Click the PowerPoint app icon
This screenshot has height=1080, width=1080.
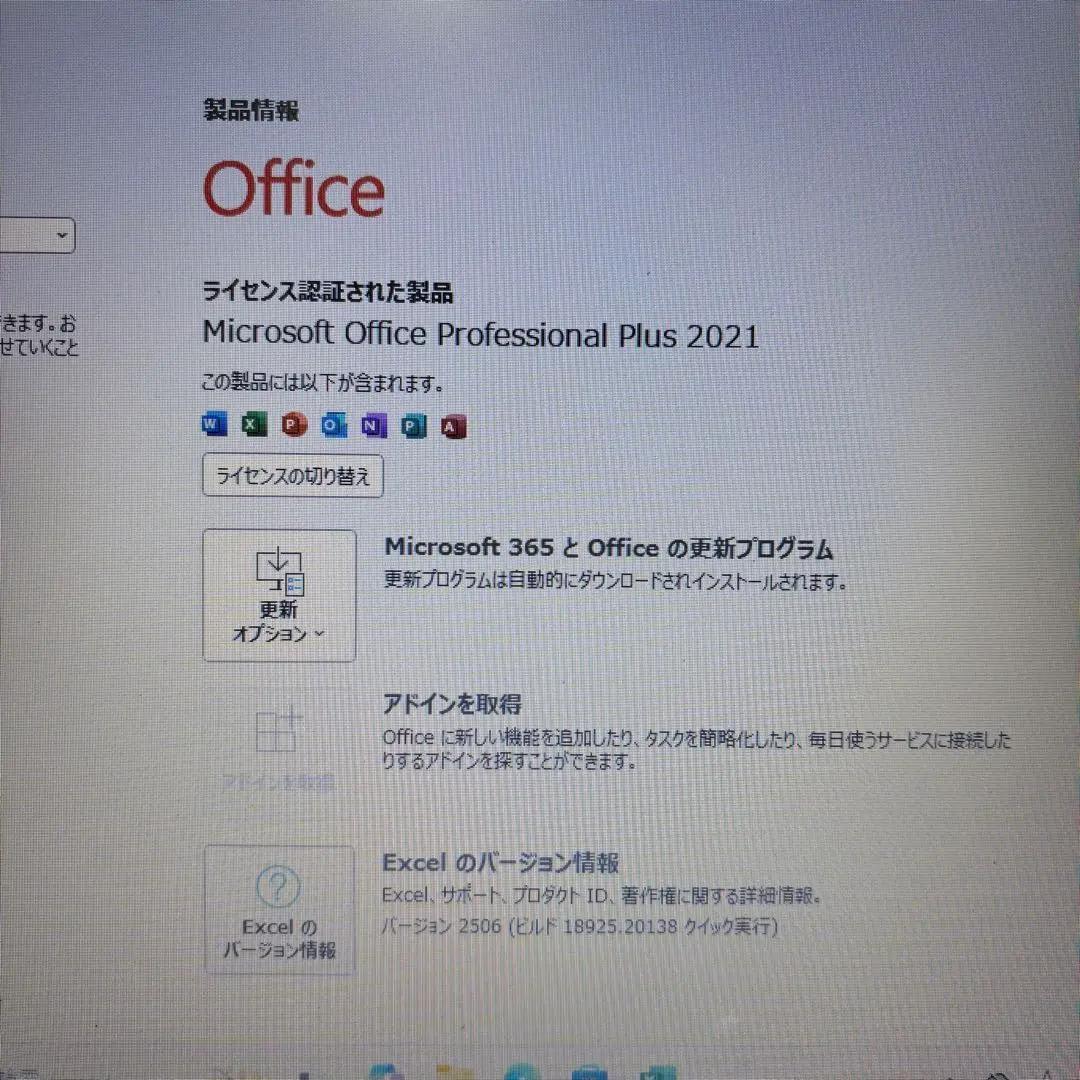pos(294,425)
